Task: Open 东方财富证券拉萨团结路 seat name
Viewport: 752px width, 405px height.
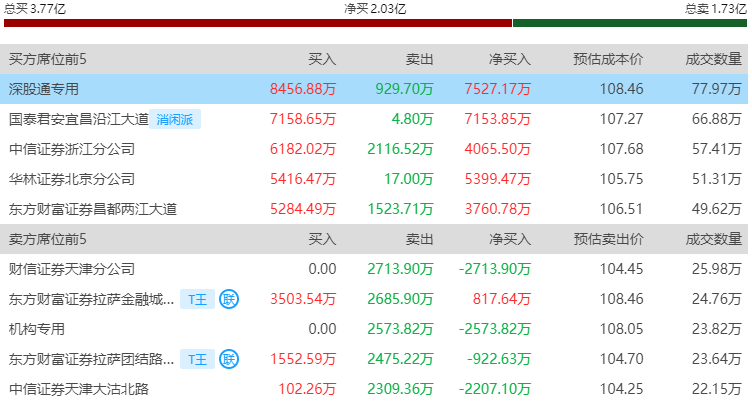Action: click(92, 359)
